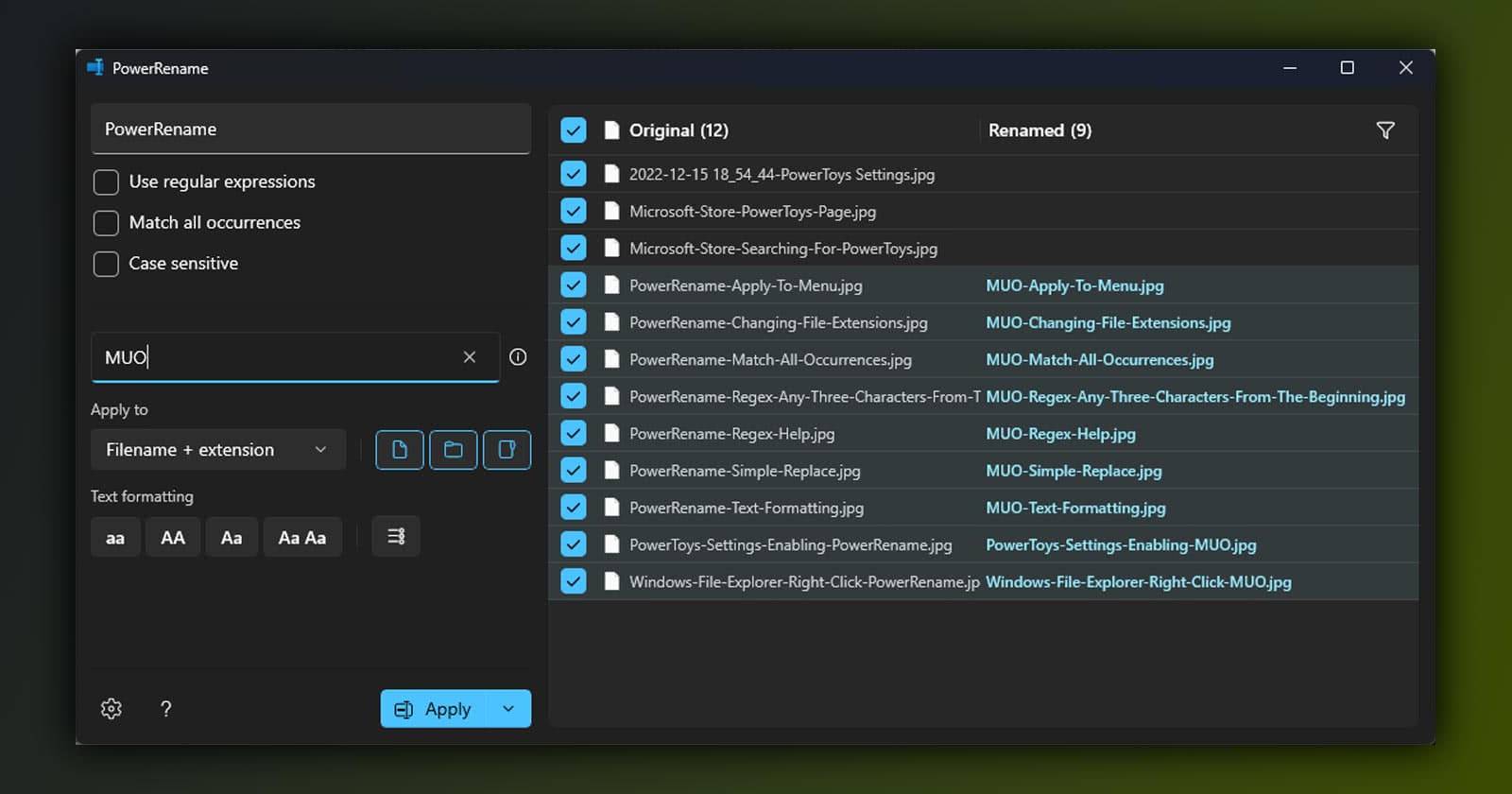Image resolution: width=1512 pixels, height=794 pixels.
Task: Select PowerRename-Simple-Replace.jpg original filename
Action: pos(745,471)
